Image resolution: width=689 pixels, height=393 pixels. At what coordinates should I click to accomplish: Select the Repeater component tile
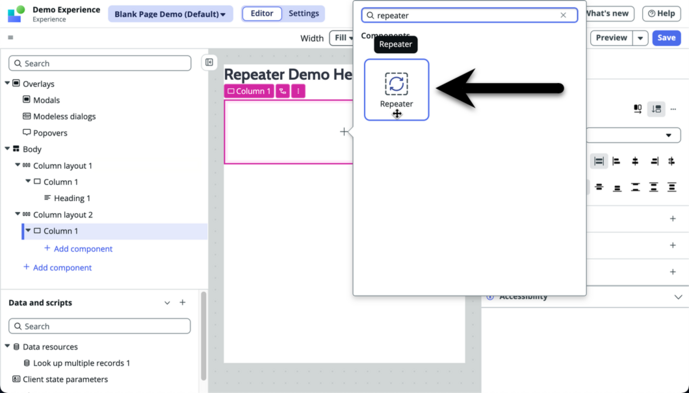(x=396, y=90)
